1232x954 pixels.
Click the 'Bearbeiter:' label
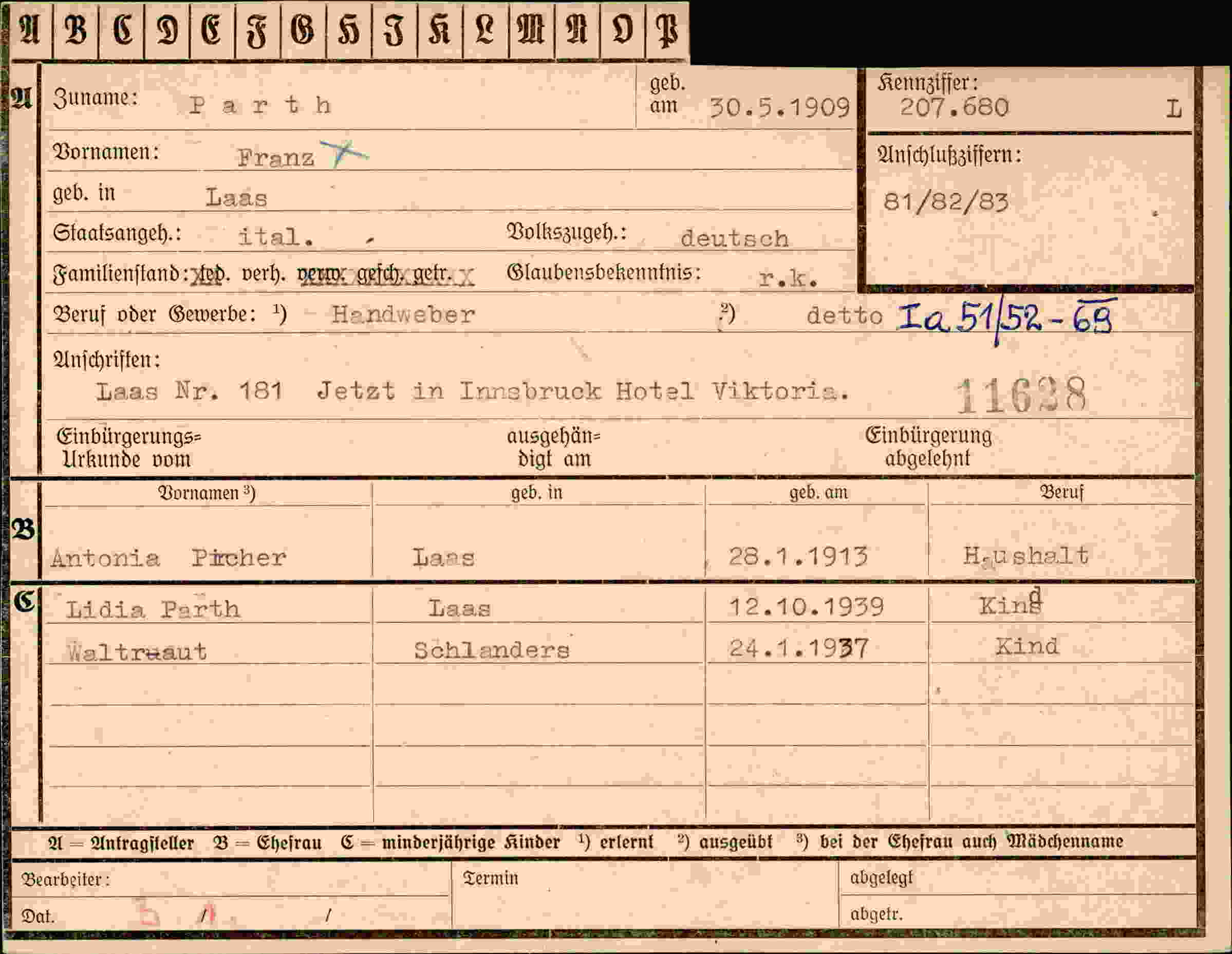(x=65, y=880)
